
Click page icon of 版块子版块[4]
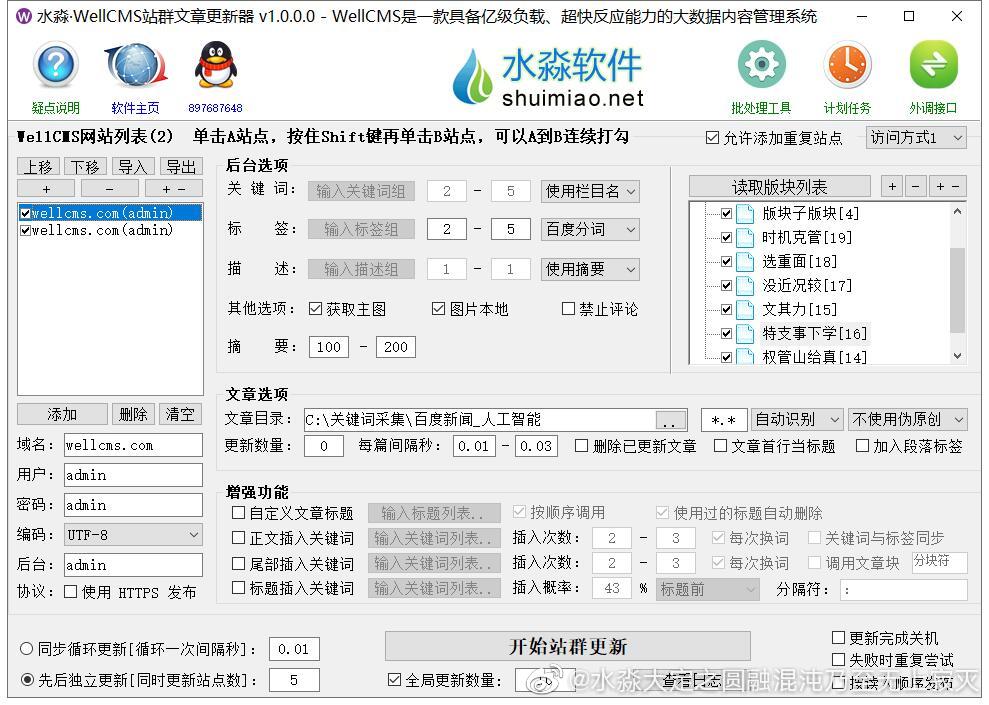[x=745, y=214]
